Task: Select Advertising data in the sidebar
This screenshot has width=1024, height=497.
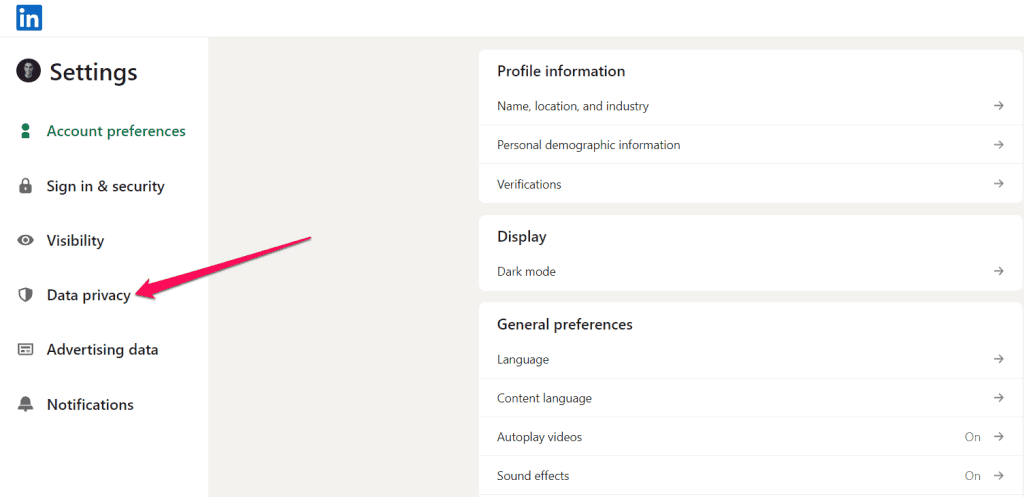Action: point(102,349)
